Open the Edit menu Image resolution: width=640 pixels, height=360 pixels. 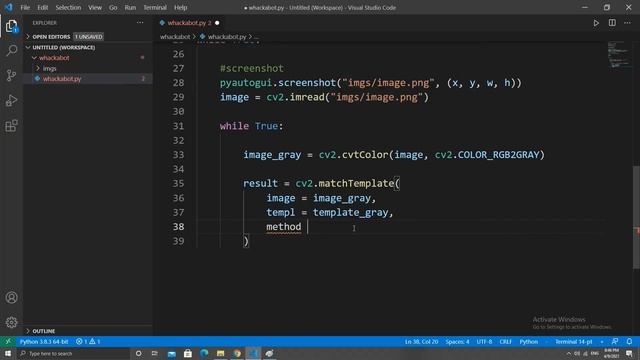click(42, 7)
